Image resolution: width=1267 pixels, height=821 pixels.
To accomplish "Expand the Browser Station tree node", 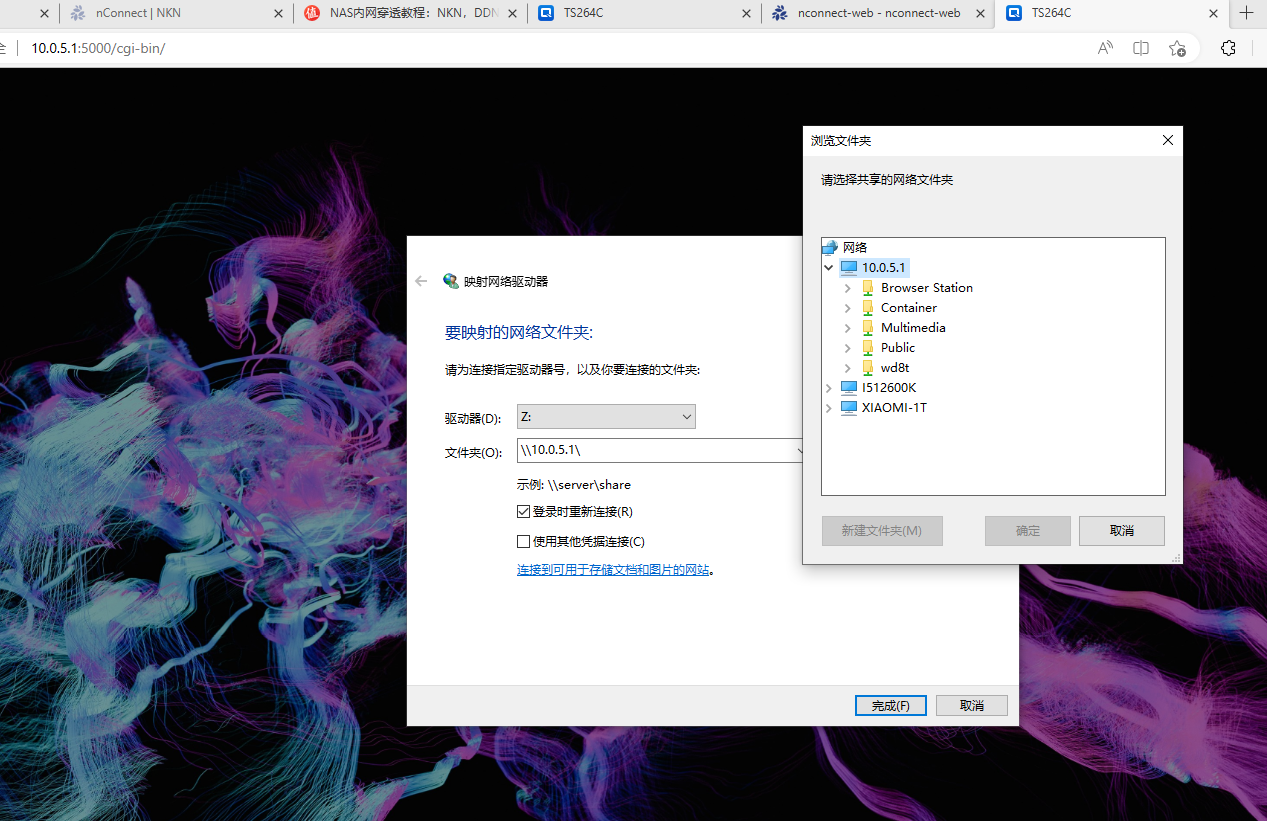I will point(847,287).
